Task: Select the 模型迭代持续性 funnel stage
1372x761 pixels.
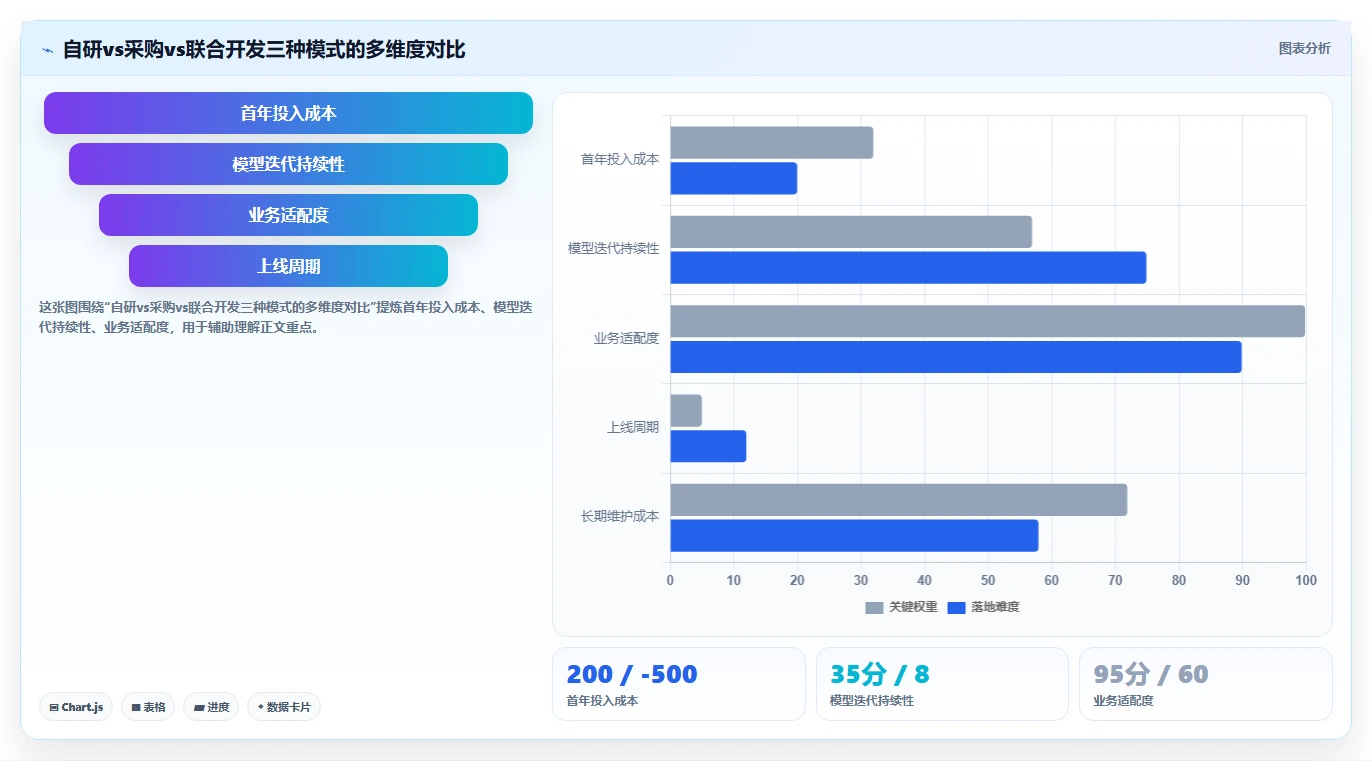Action: coord(288,164)
